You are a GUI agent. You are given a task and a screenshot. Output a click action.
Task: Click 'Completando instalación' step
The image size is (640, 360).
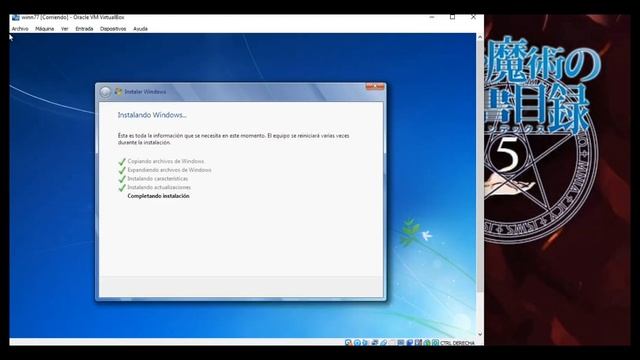pos(158,196)
